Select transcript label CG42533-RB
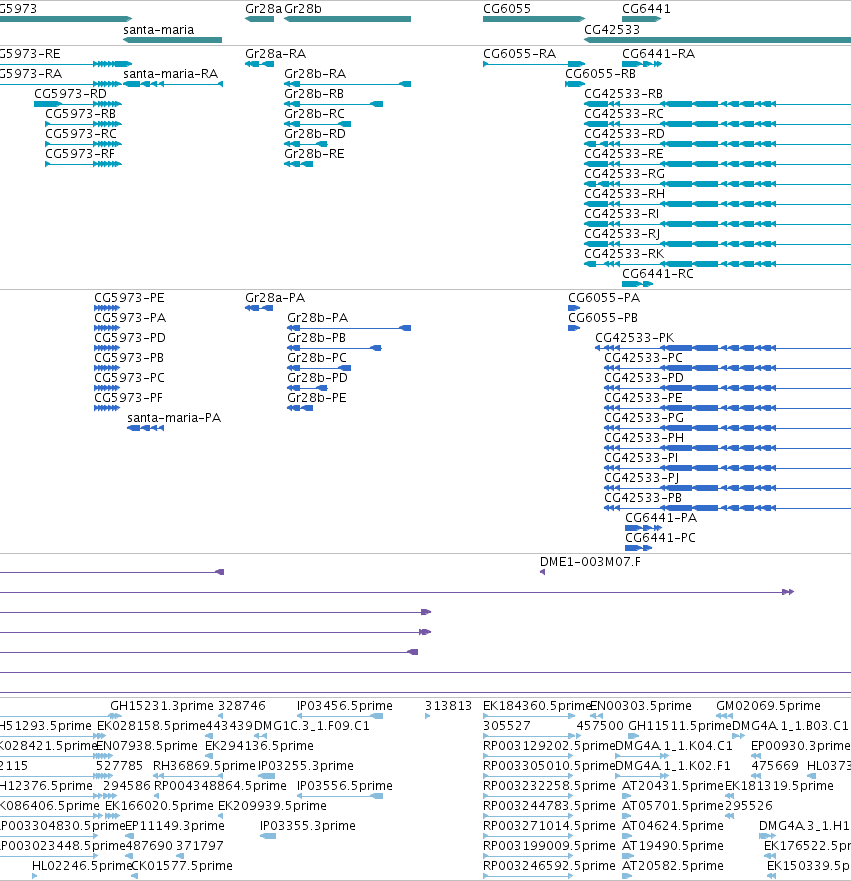This screenshot has height=881, width=851. [x=624, y=94]
